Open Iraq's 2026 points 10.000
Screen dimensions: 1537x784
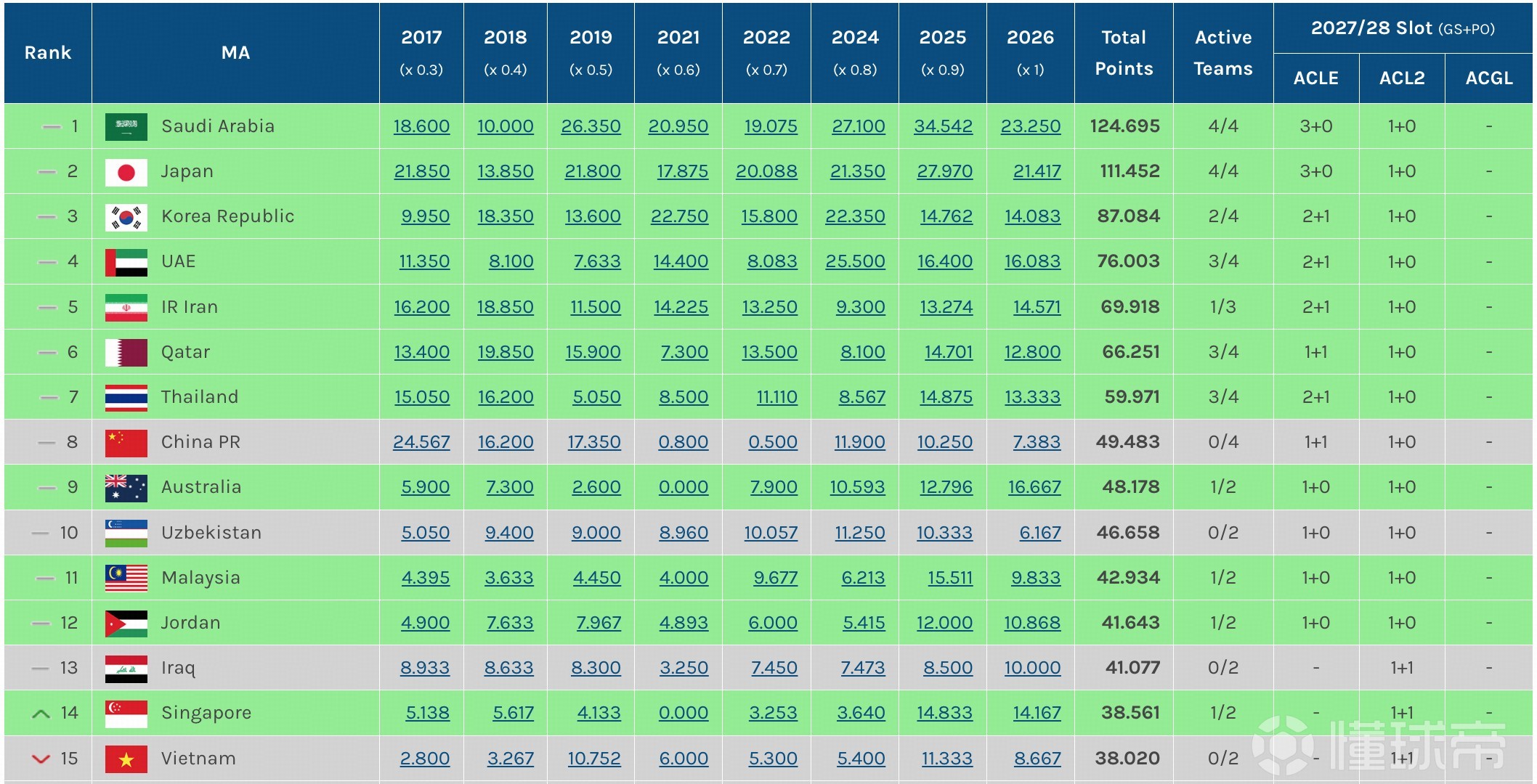coord(1032,668)
